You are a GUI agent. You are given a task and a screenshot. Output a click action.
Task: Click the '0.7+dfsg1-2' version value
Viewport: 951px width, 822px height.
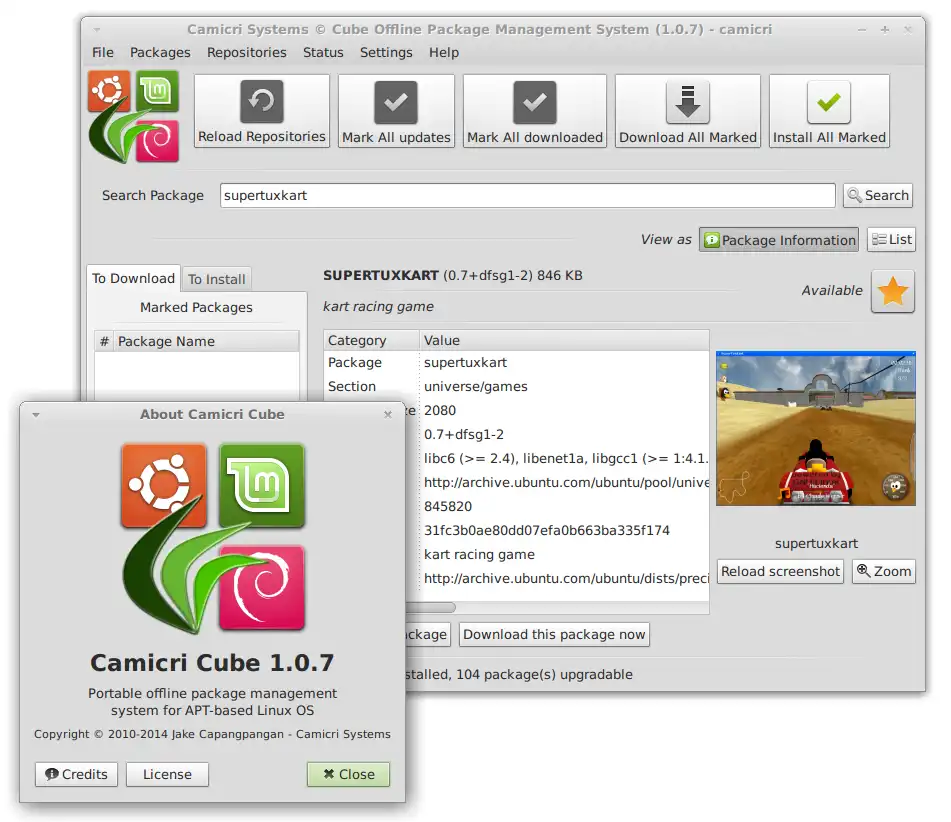pyautogui.click(x=463, y=434)
